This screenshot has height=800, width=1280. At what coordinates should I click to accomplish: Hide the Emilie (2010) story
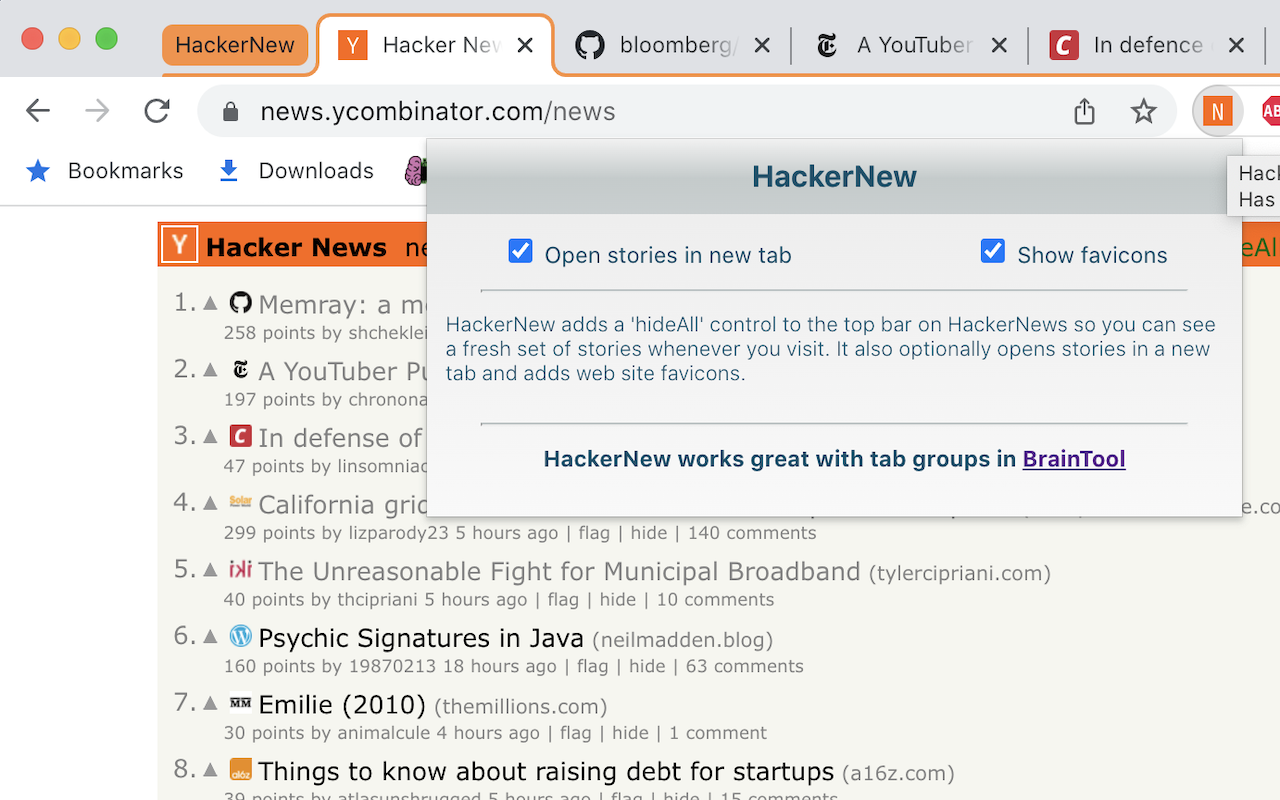click(630, 733)
